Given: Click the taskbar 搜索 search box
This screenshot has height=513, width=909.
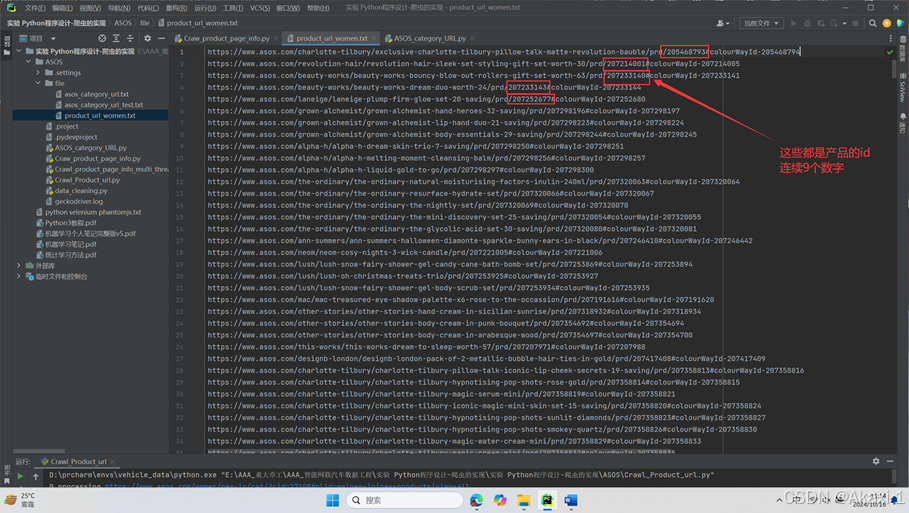Looking at the screenshot, I should [405, 500].
